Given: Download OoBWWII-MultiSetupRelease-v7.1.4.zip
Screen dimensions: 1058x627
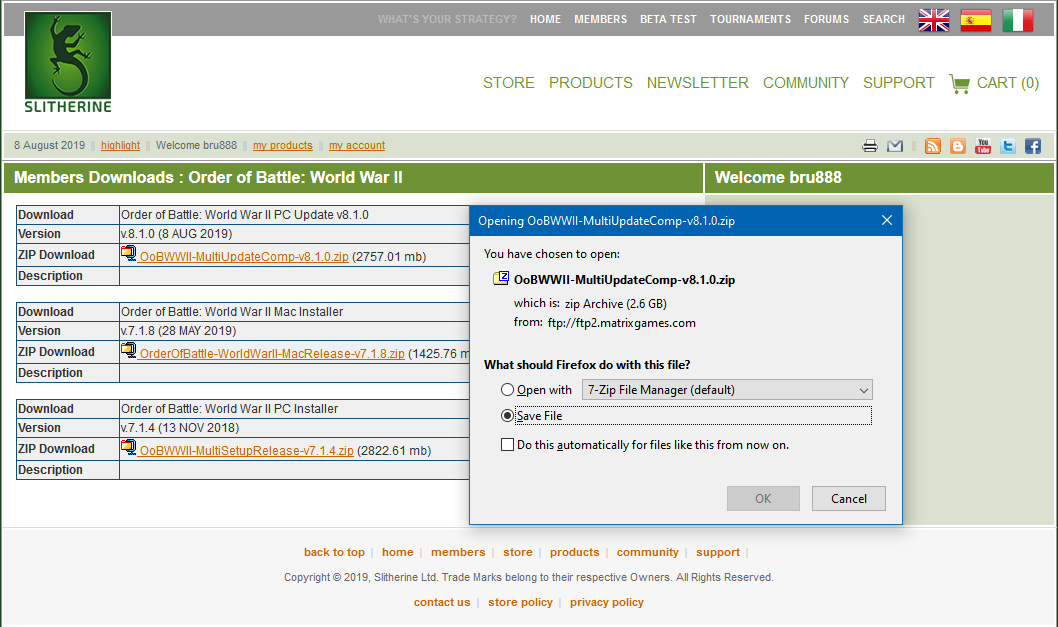Looking at the screenshot, I should 246,451.
